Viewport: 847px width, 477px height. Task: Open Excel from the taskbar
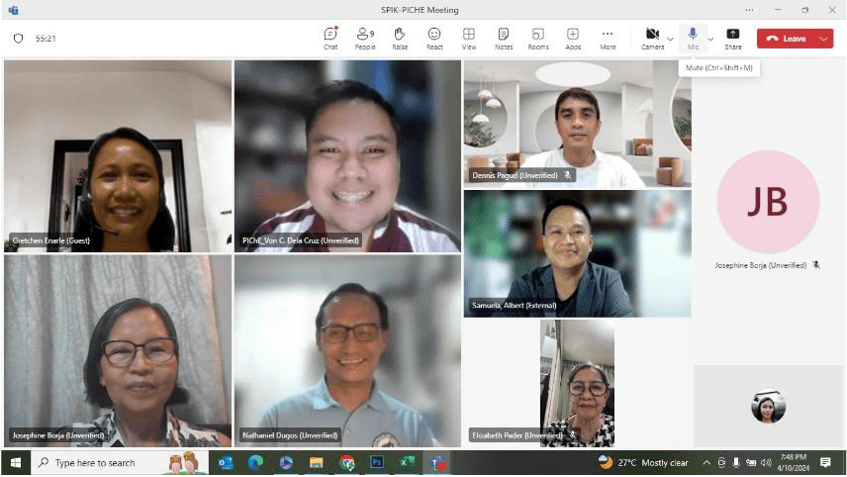(407, 463)
